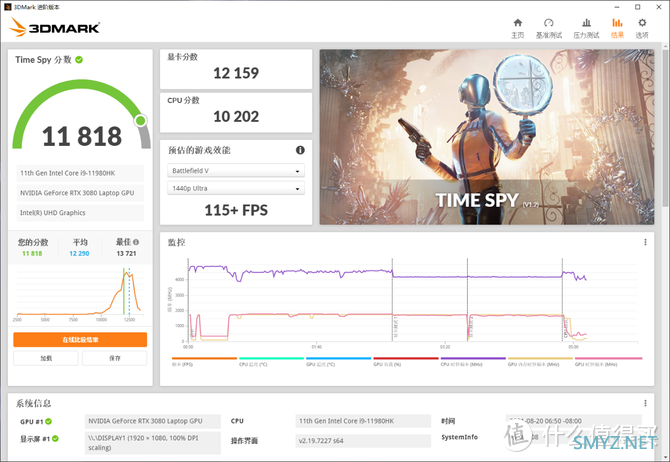Toggle the blue GPU temperature legend series
The width and height of the screenshot is (670, 462).
pyautogui.click(x=338, y=362)
